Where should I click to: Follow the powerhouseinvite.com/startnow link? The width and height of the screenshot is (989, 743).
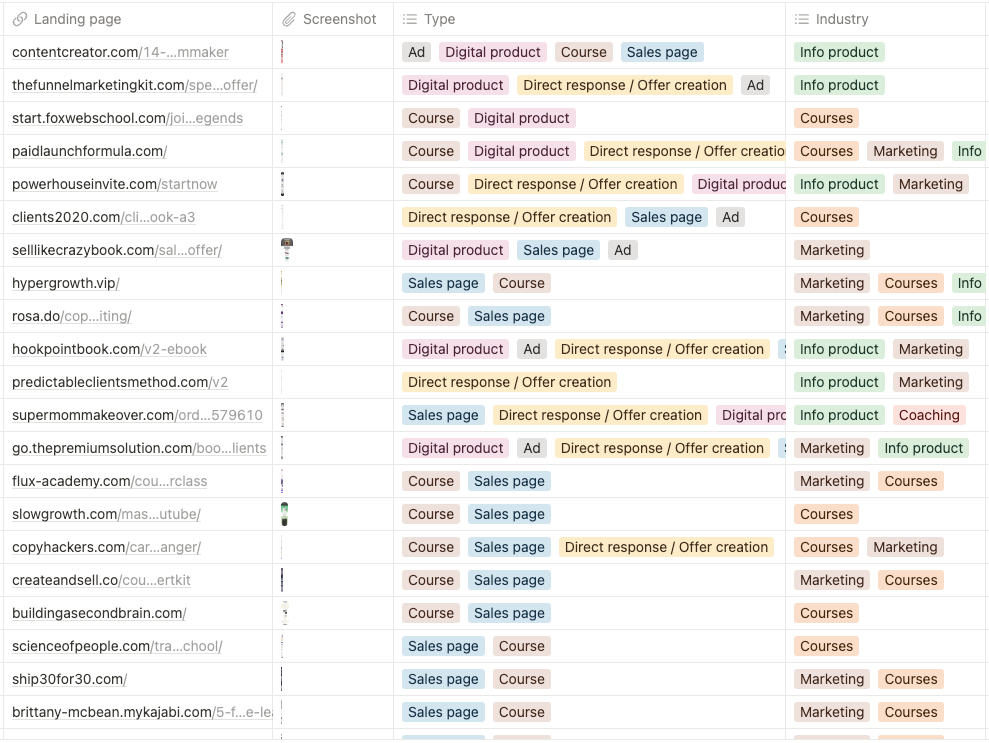115,184
